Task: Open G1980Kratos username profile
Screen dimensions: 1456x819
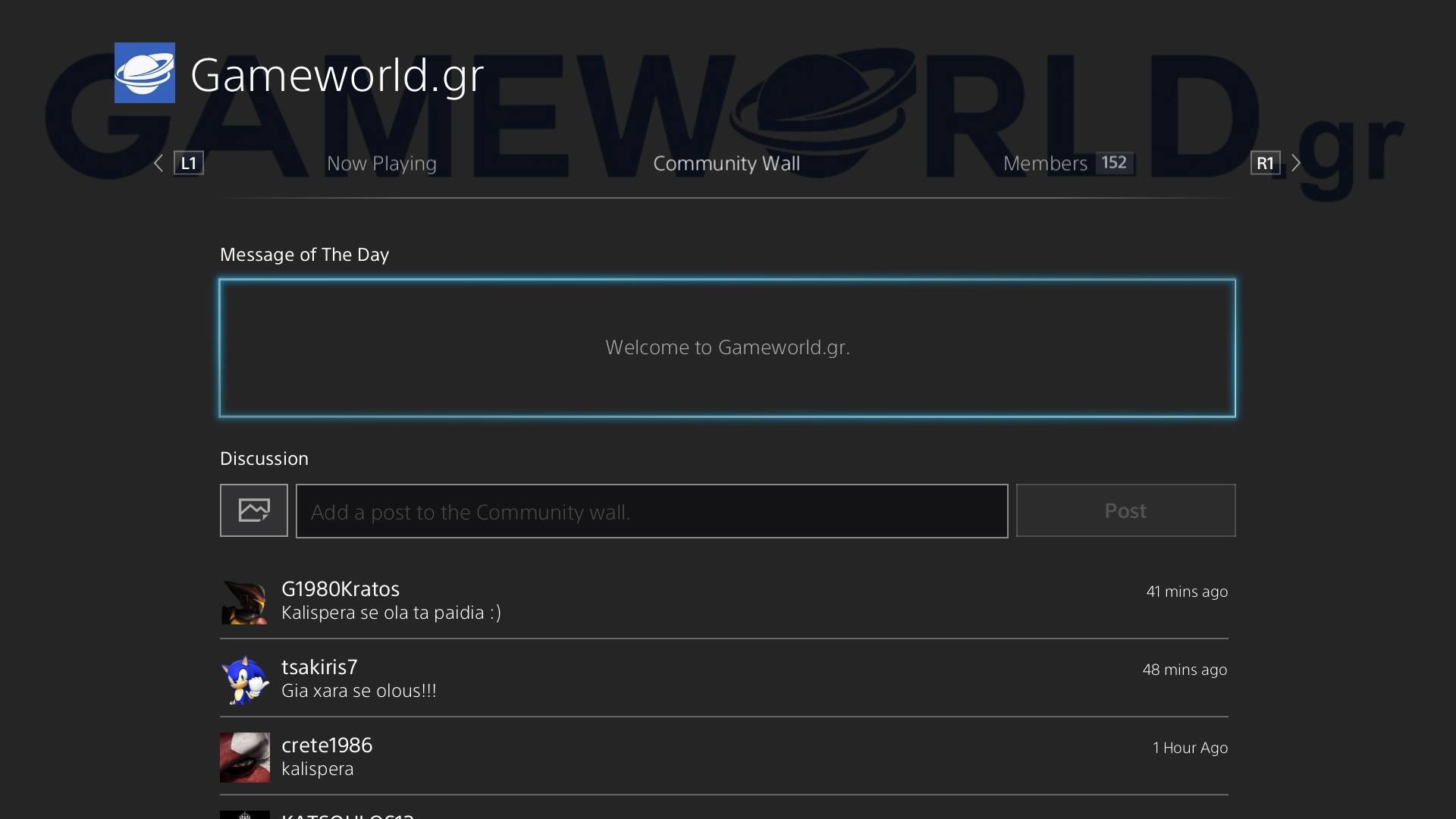Action: [340, 589]
